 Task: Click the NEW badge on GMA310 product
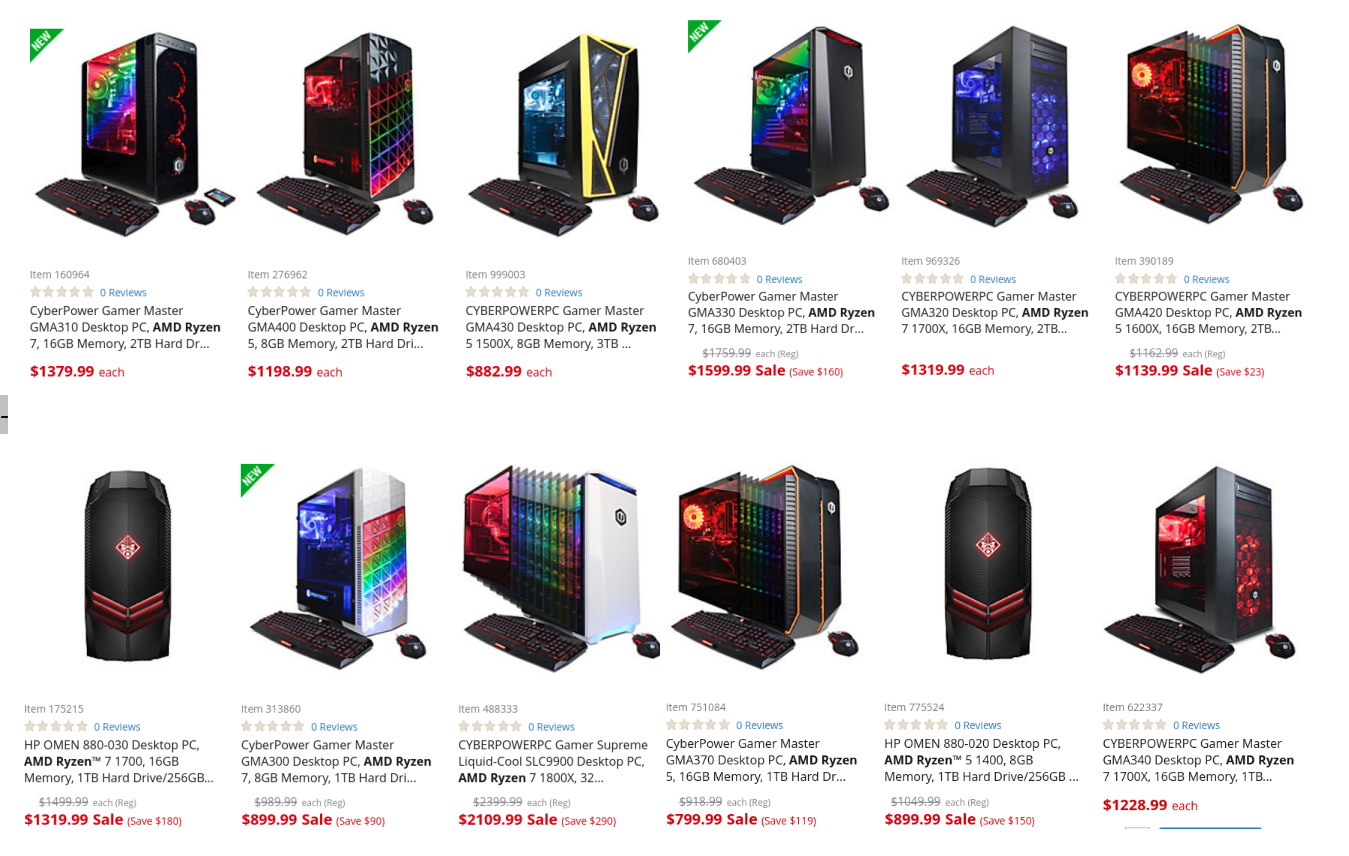(x=46, y=45)
